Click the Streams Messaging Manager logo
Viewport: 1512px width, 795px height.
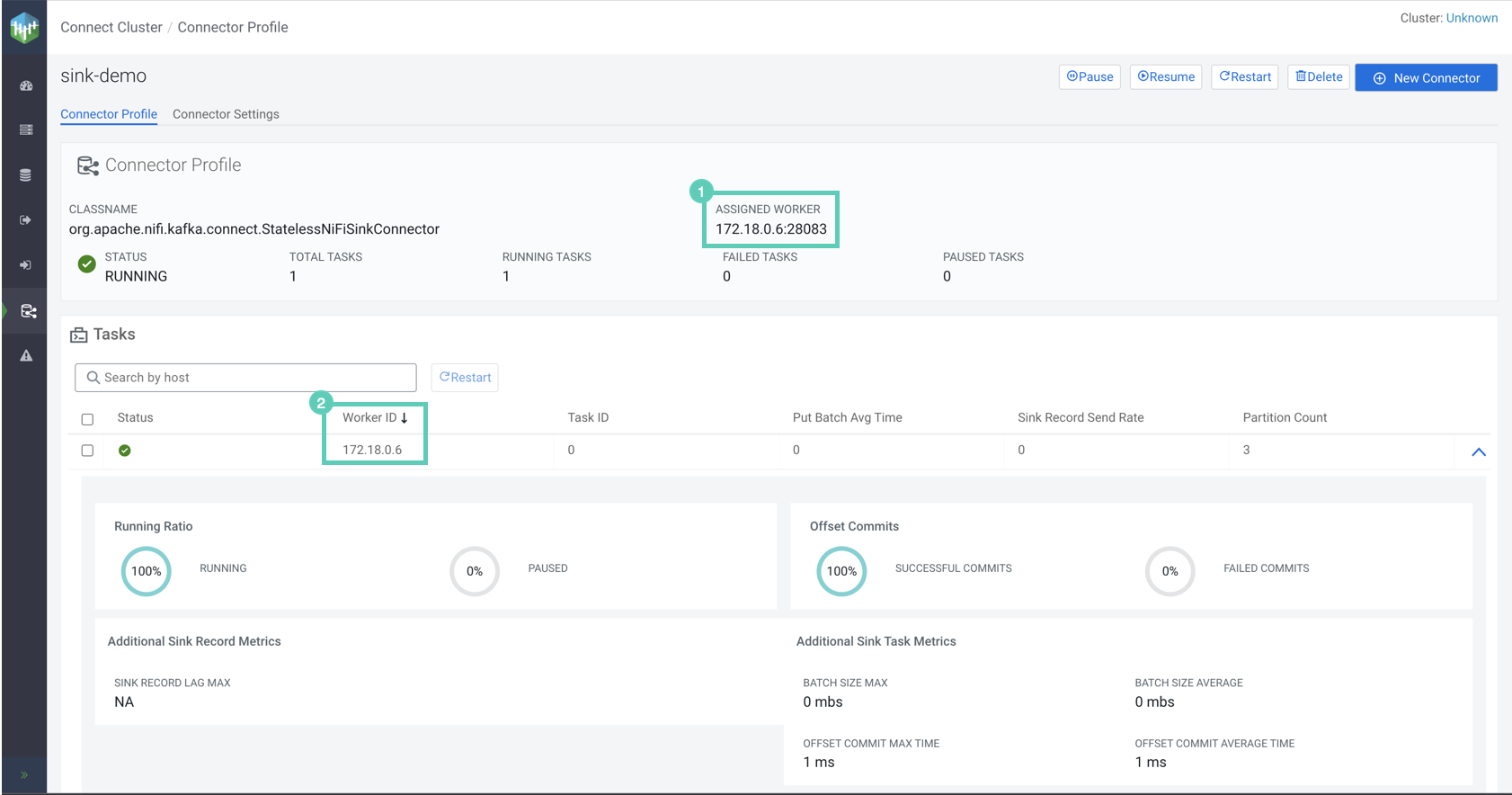pos(24,28)
